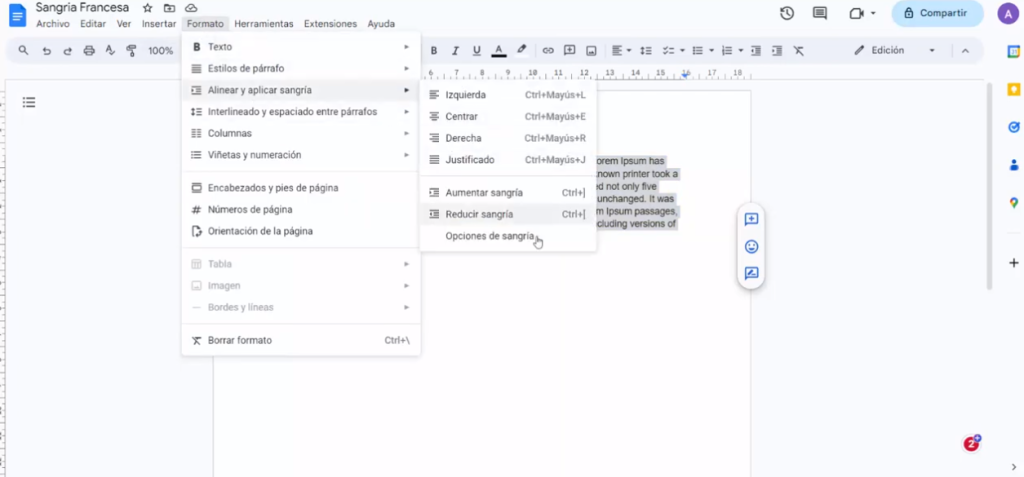This screenshot has height=477, width=1024.
Task: Choose Izquierda alignment
Action: (507, 95)
